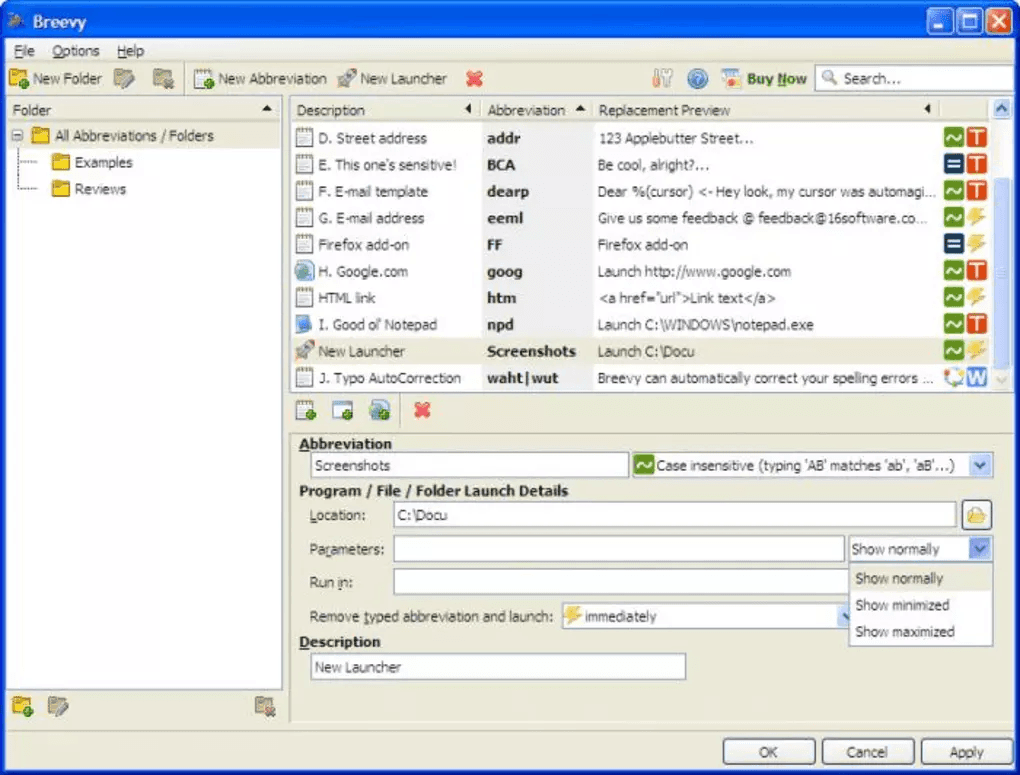Open the Help menu
The height and width of the screenshot is (775, 1020).
pos(130,51)
